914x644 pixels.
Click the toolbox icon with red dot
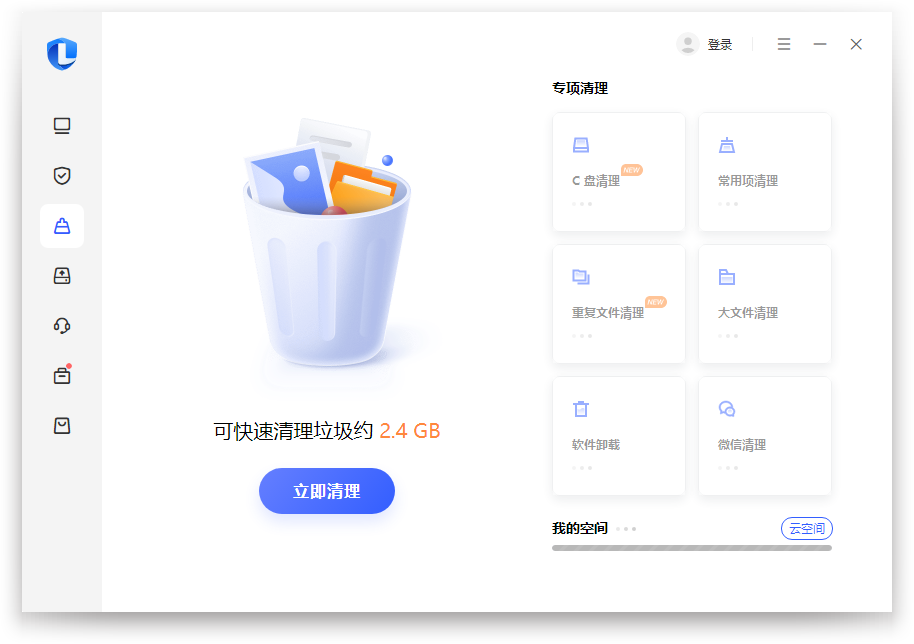pos(62,375)
